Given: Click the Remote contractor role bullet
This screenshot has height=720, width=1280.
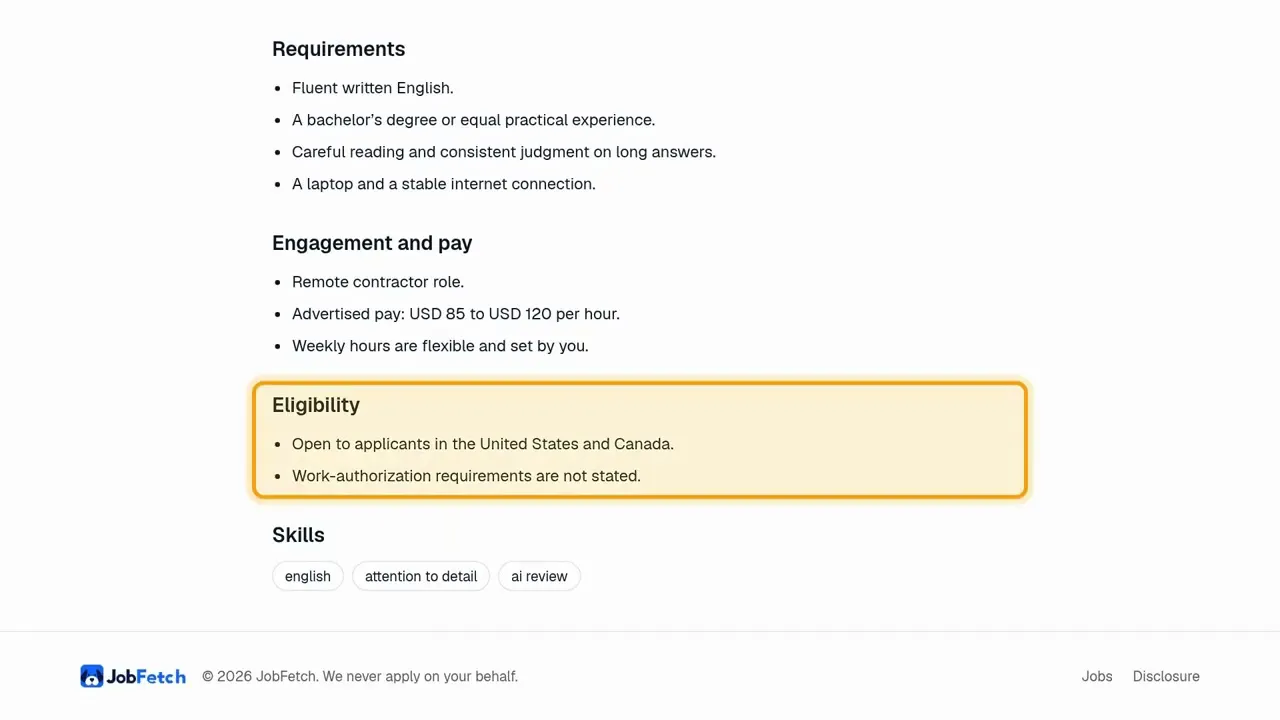Looking at the screenshot, I should pyautogui.click(x=378, y=282).
